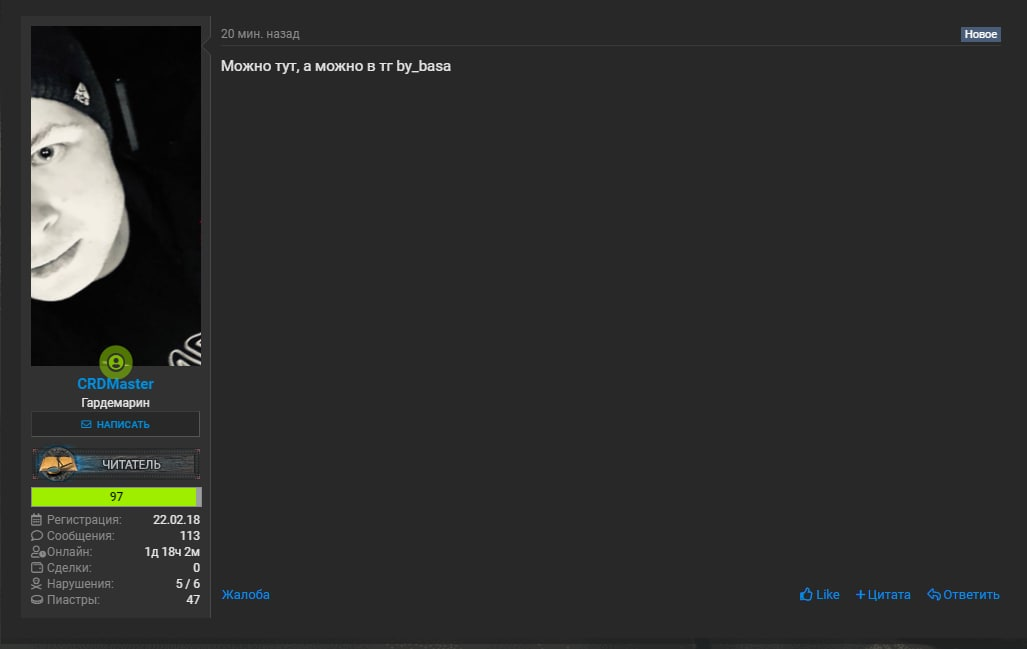Send a message with the НАПИСАТЬ button
Screen dimensions: 1027x649
[x=115, y=424]
